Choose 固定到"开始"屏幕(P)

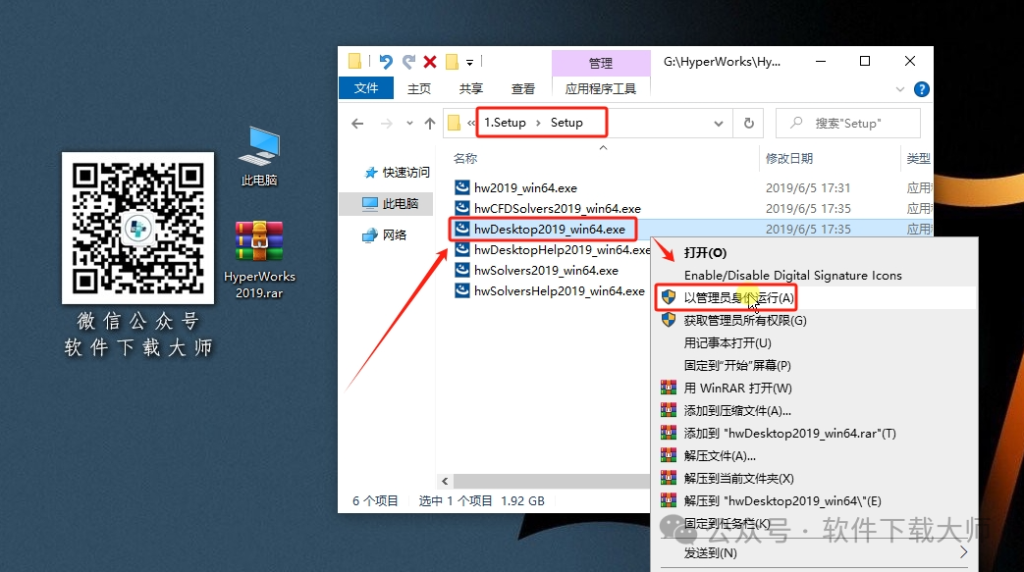(x=814, y=366)
